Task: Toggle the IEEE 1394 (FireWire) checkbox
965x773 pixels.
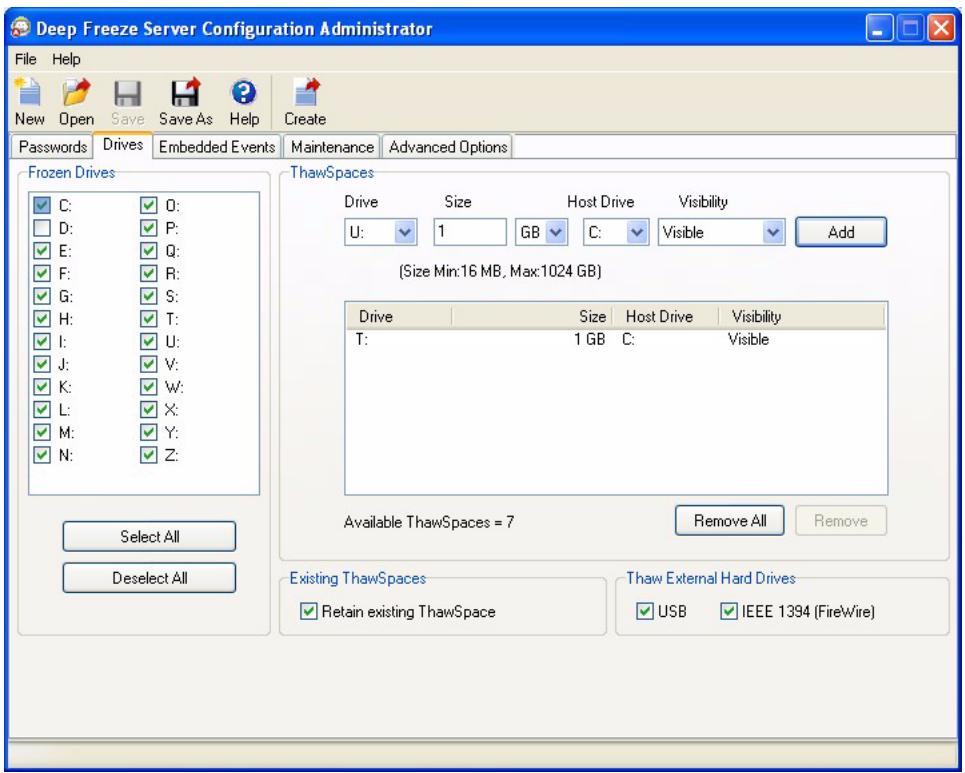Action: (x=729, y=611)
